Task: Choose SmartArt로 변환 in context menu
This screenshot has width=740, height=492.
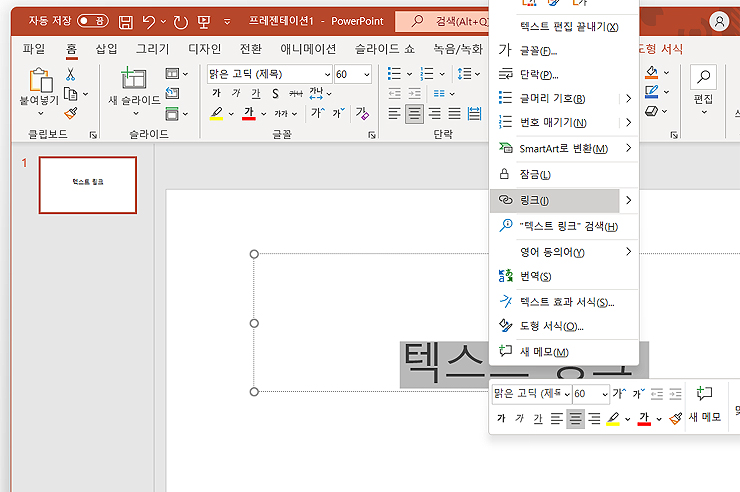Action: pos(564,149)
